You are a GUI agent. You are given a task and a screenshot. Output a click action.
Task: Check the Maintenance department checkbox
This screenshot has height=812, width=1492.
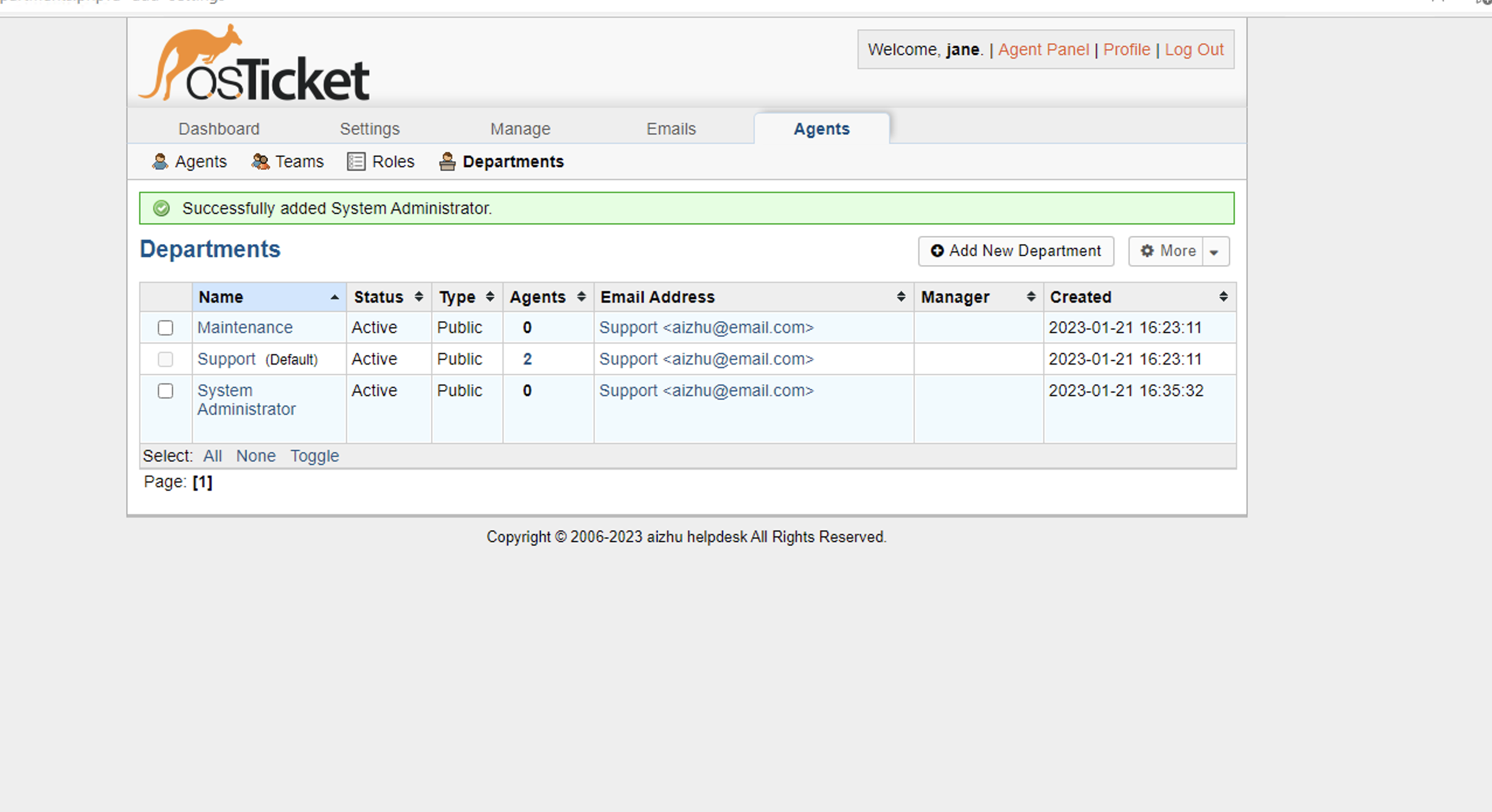tap(165, 328)
